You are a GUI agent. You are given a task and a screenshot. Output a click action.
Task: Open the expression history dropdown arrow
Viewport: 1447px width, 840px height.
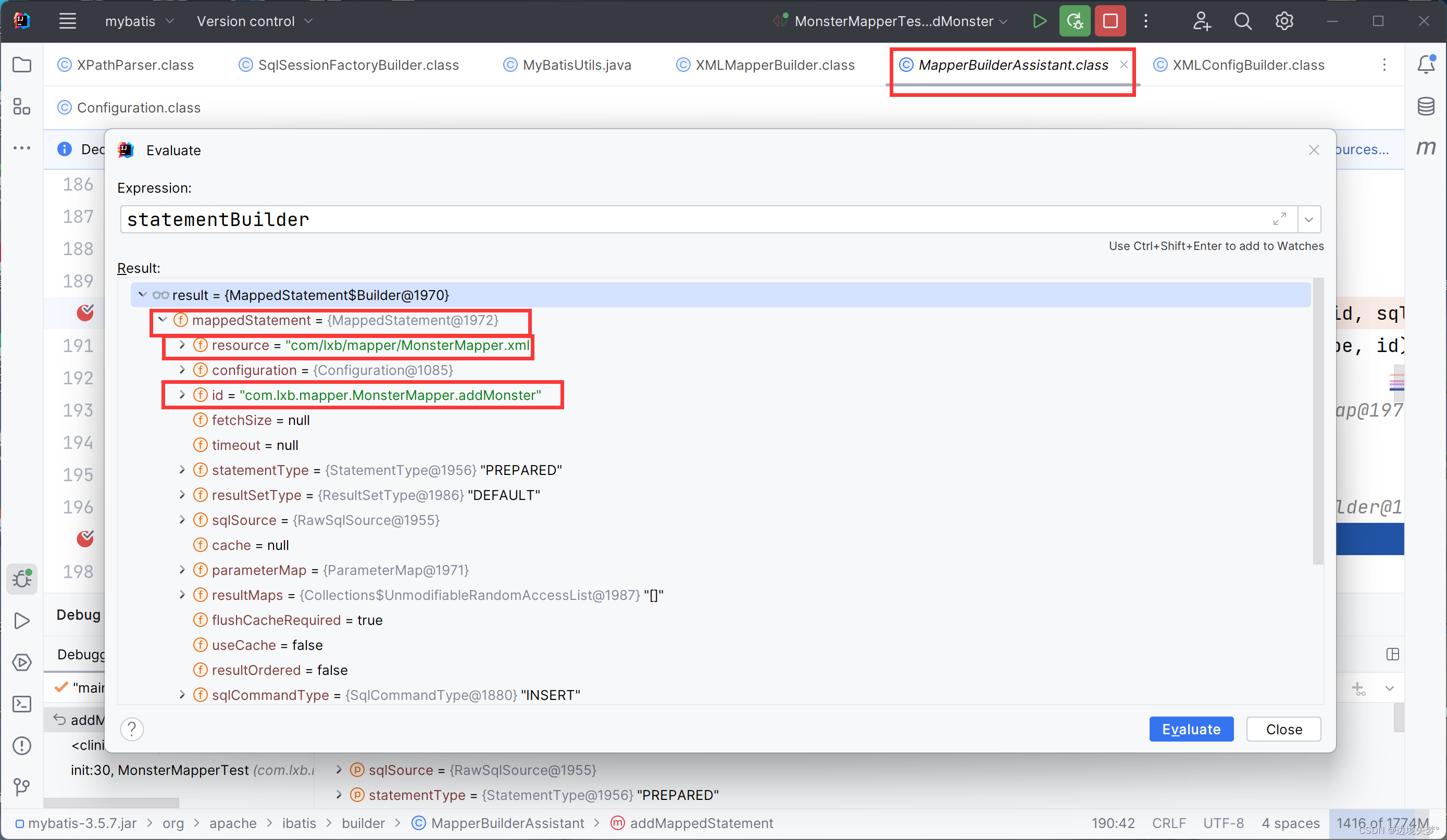pos(1308,219)
